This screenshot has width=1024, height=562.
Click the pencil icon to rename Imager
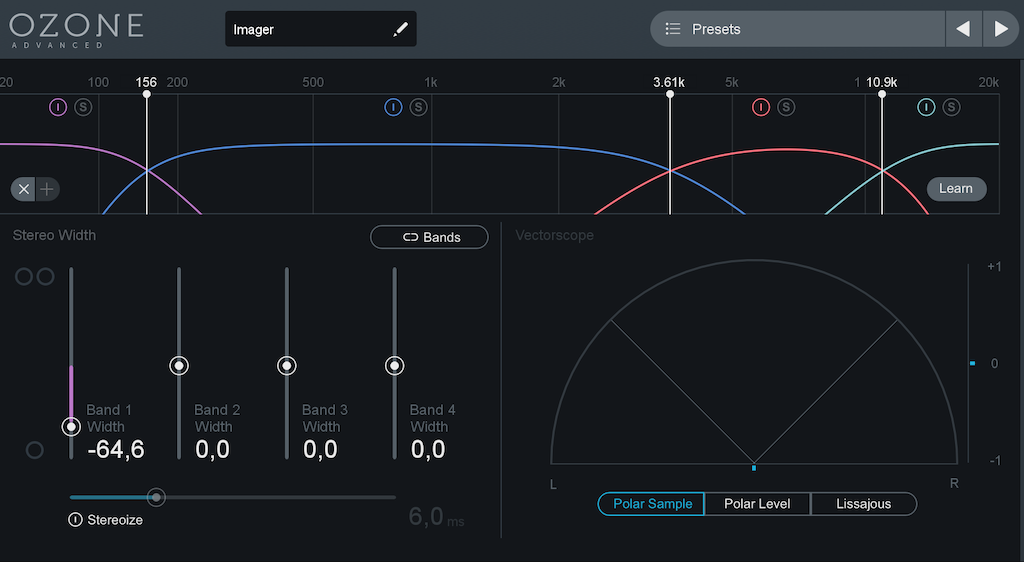(400, 30)
